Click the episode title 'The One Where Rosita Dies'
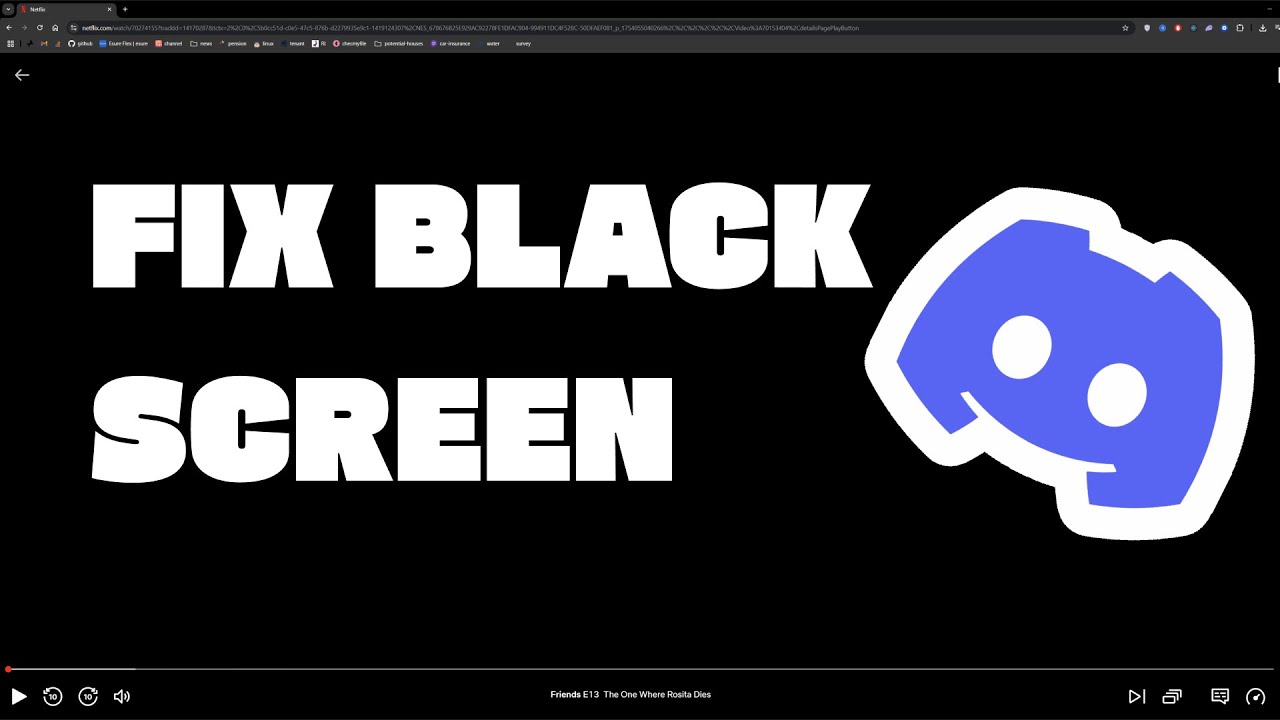 pos(657,694)
